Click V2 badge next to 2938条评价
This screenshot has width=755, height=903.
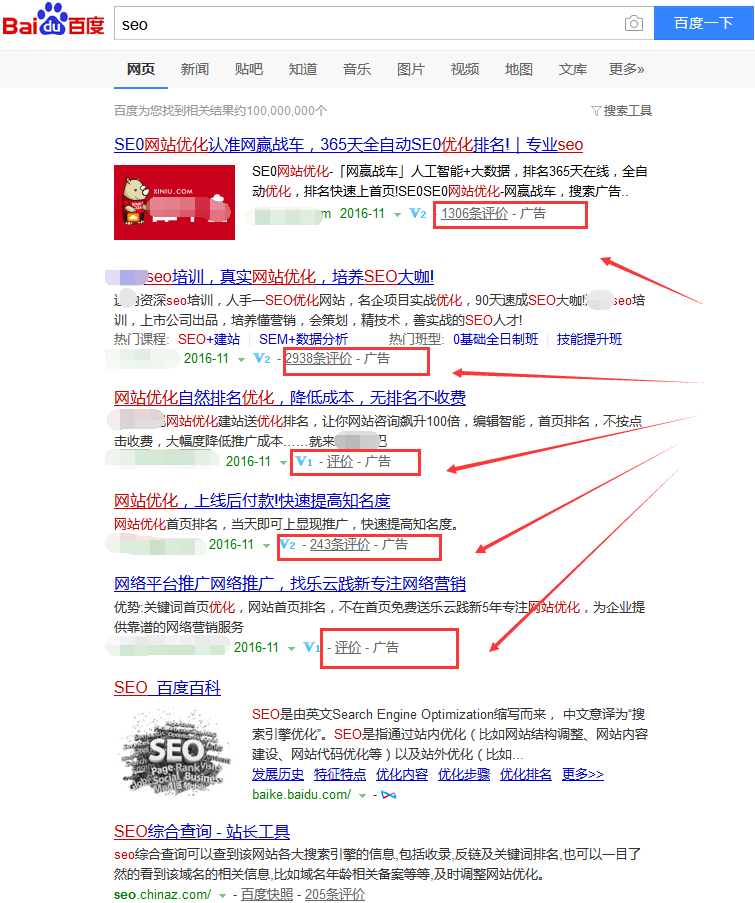point(262,358)
